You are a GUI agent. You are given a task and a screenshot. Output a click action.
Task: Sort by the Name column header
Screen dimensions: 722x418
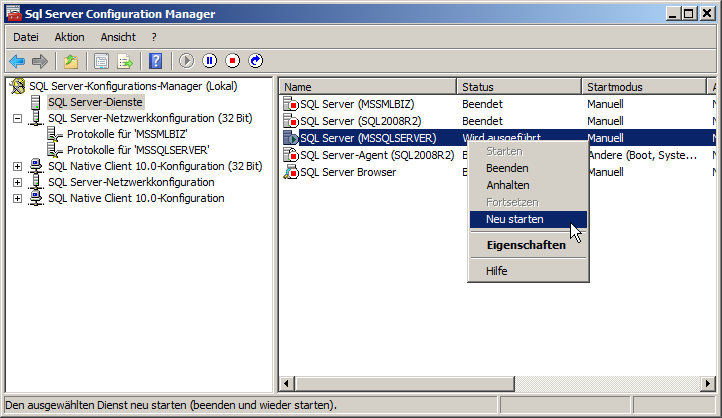[x=368, y=87]
